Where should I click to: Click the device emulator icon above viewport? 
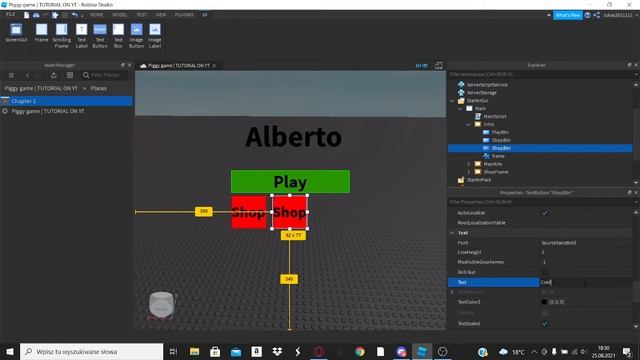[438, 65]
